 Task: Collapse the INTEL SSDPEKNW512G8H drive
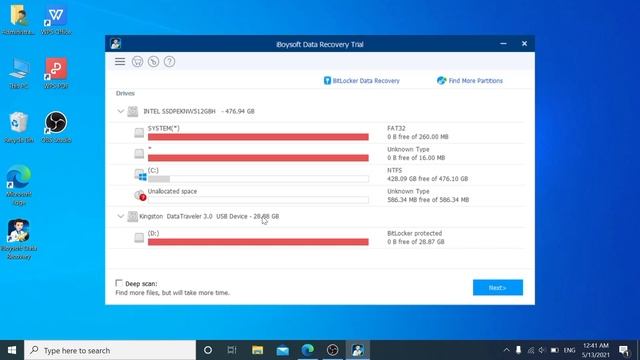[120, 111]
